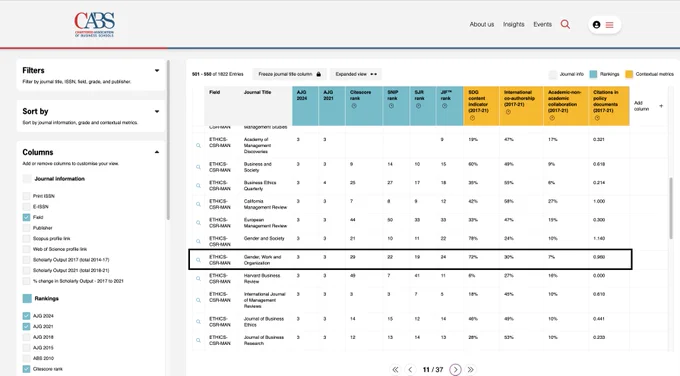This screenshot has height=376, width=680.
Task: Show info for the SJR rank column
Action: pyautogui.click(x=418, y=106)
